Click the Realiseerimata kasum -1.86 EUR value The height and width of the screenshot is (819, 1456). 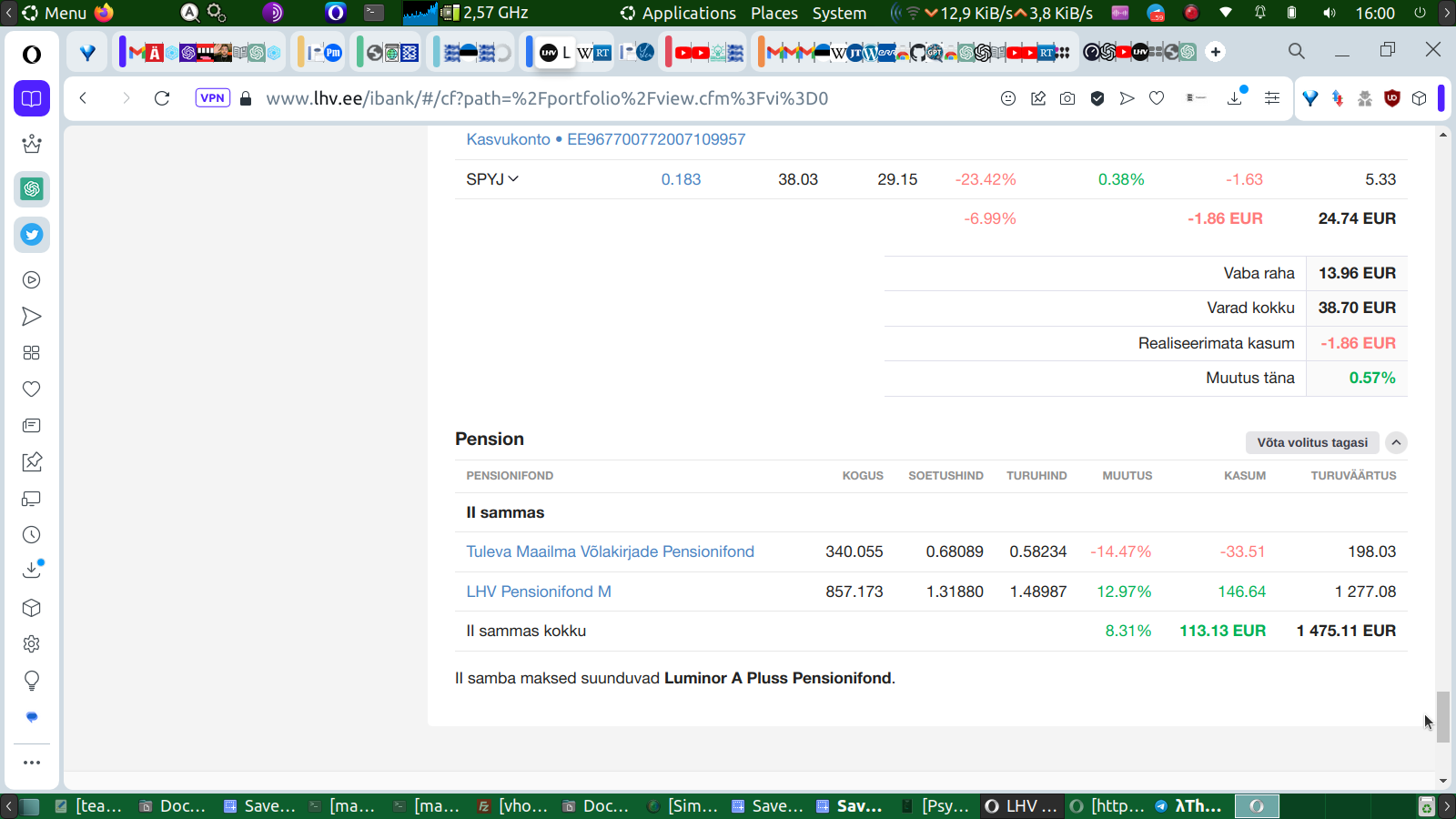1358,343
